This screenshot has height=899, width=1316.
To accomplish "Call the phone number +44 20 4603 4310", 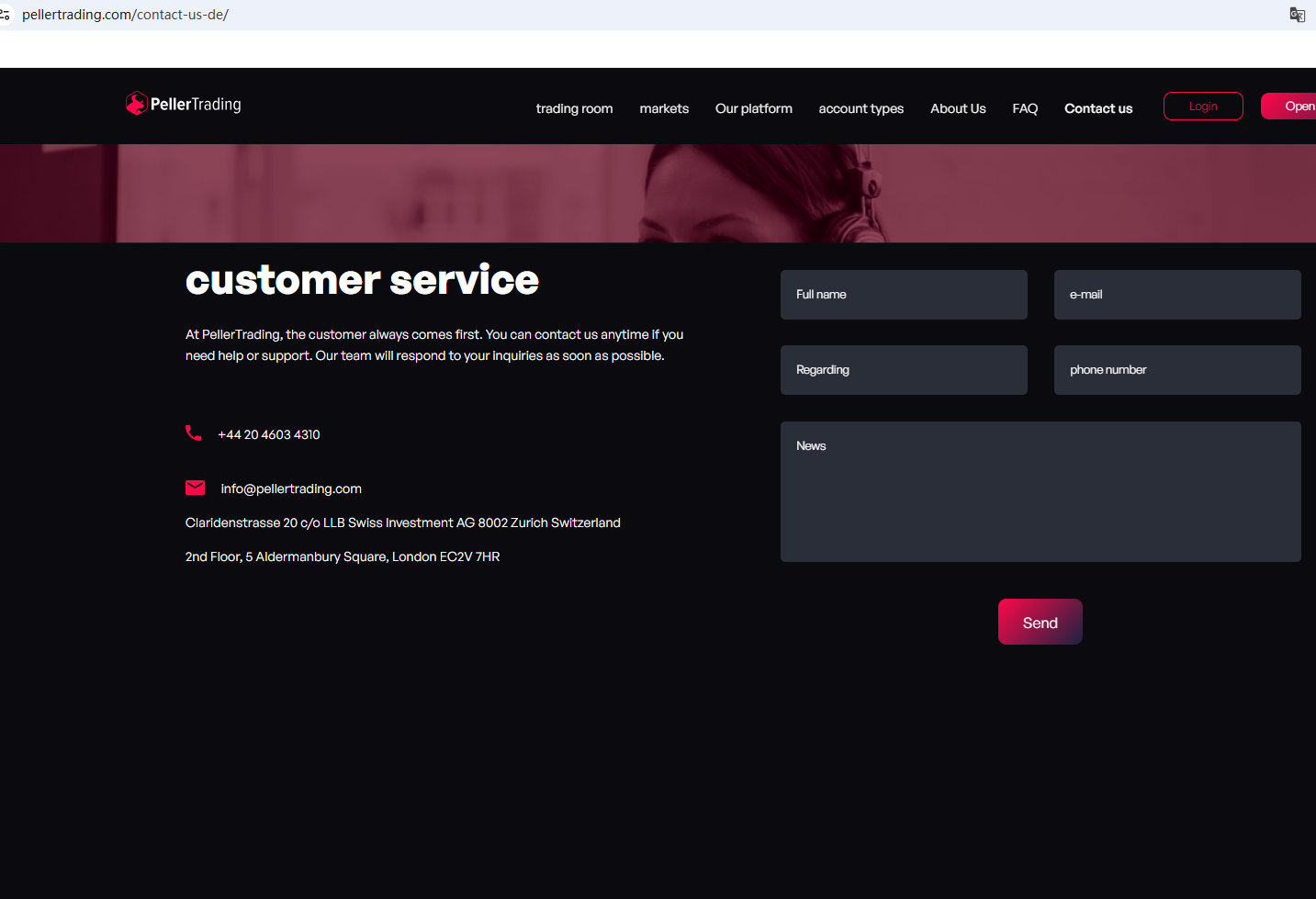I will [x=269, y=434].
